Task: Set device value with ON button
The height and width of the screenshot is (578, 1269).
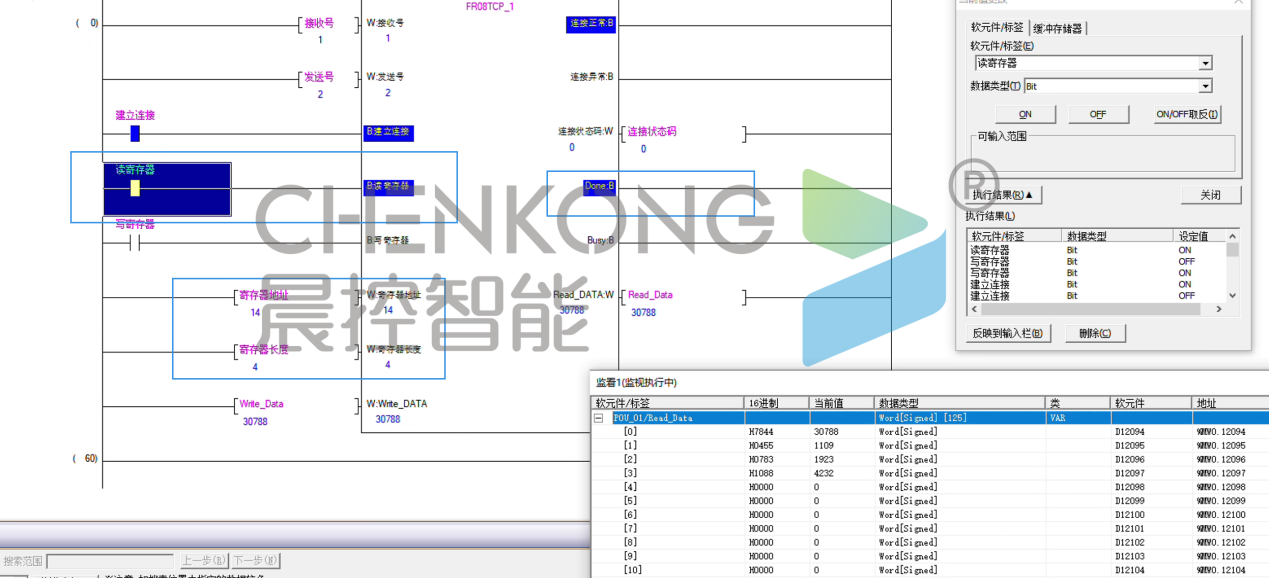Action: point(1025,114)
